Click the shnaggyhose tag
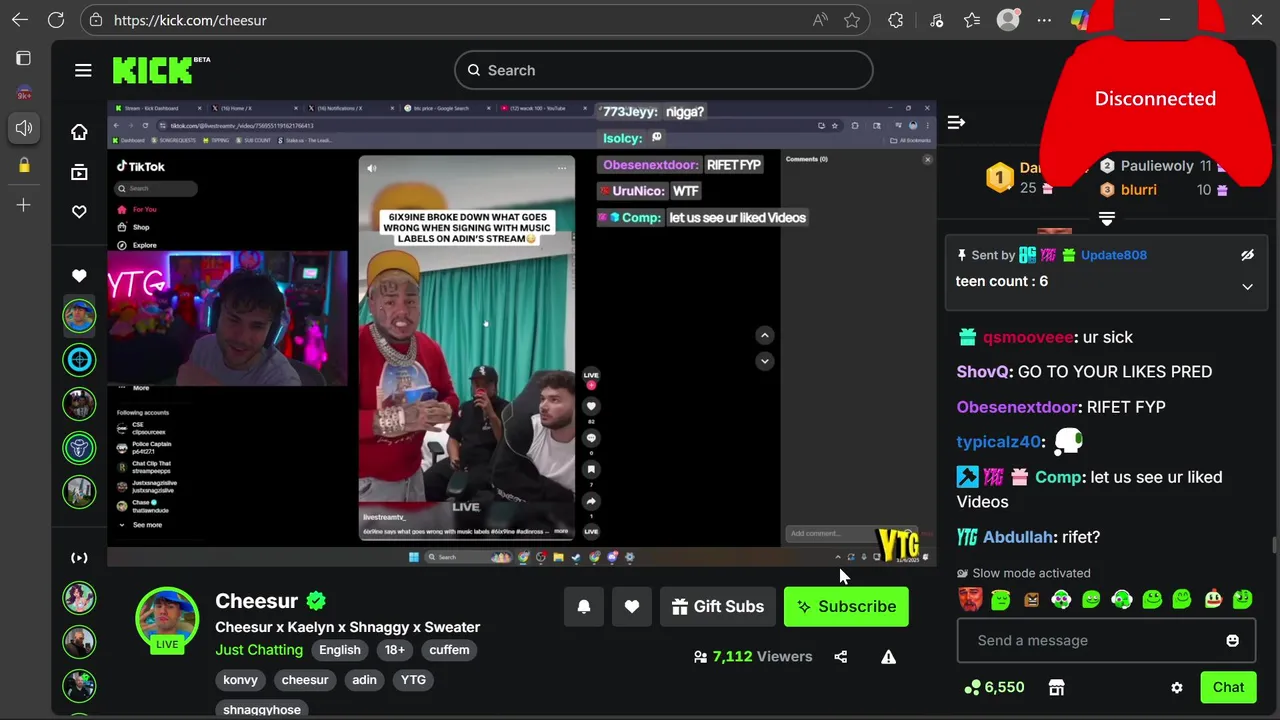The width and height of the screenshot is (1280, 720). (x=262, y=709)
